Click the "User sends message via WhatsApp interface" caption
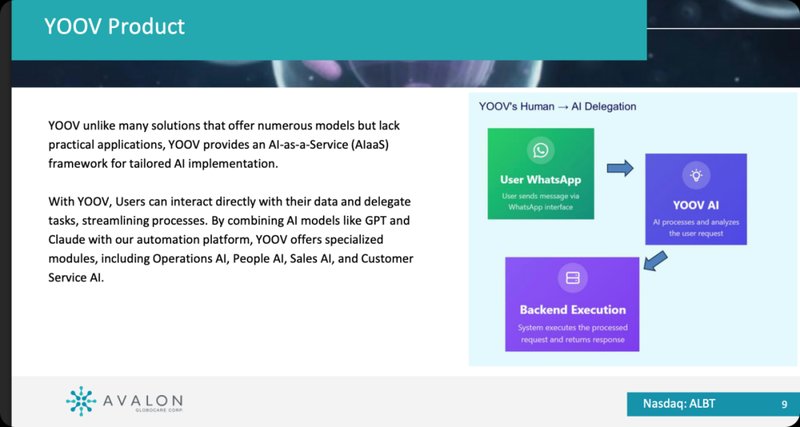Screen dimensions: 800x427 point(541,202)
